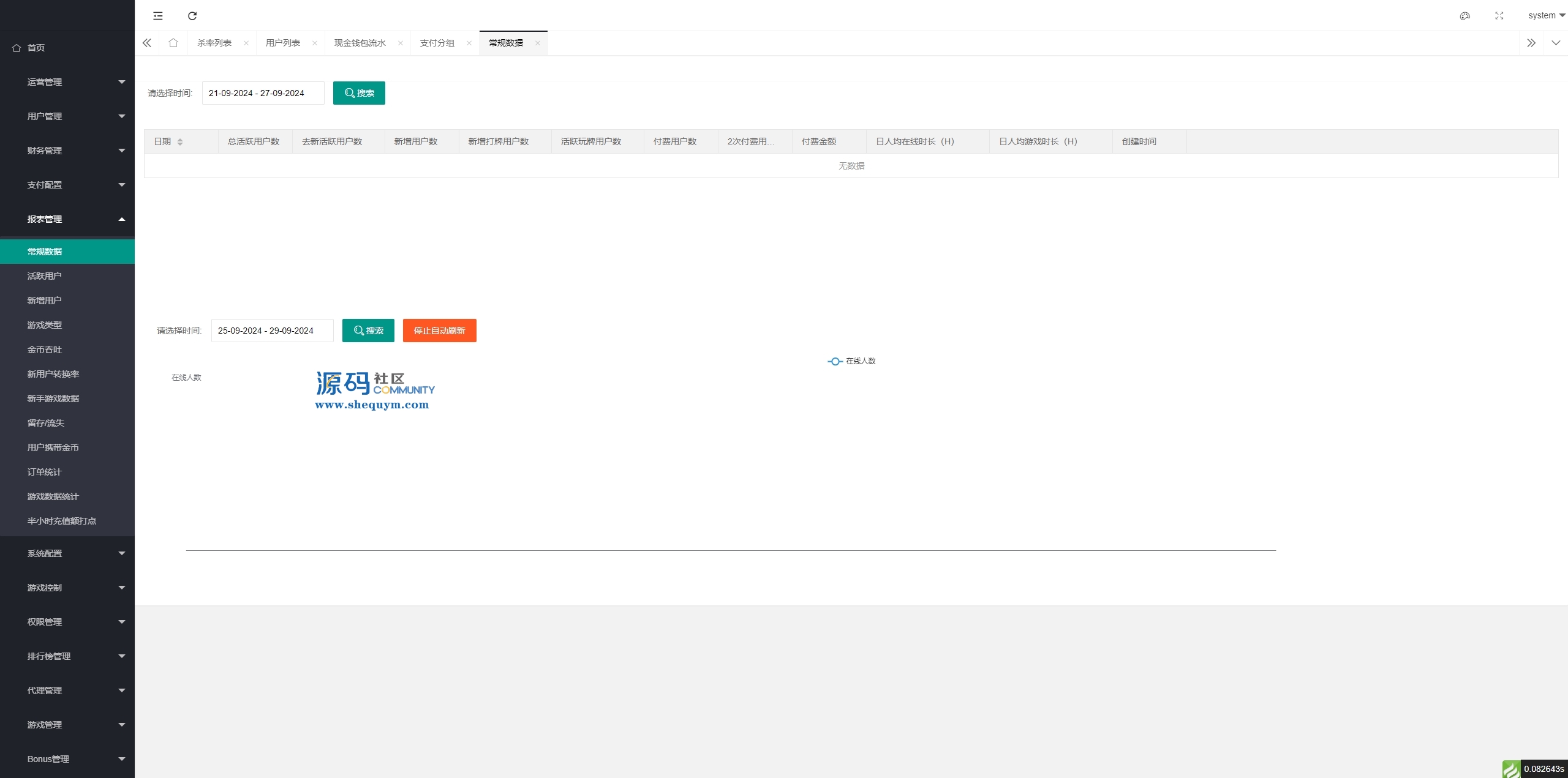Screen dimensions: 1568x778
Task: Click the top 搜索 button
Action: (x=359, y=93)
